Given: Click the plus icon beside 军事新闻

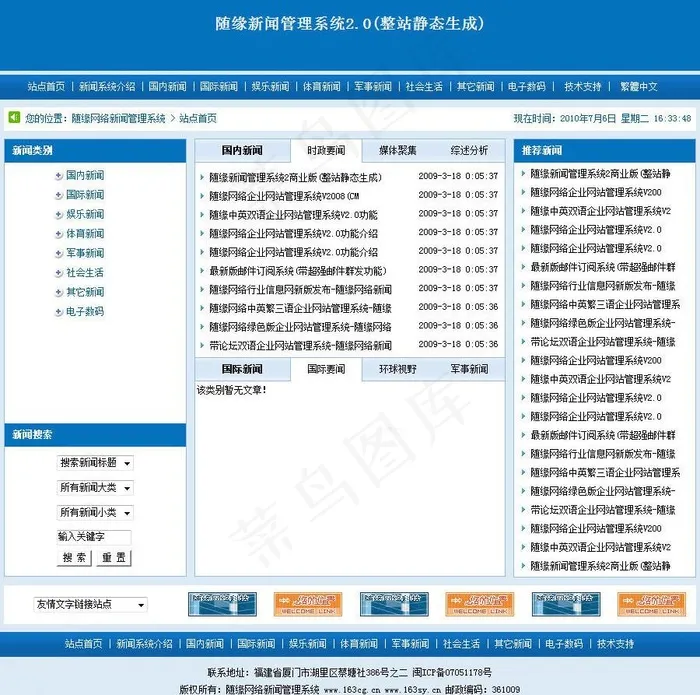Looking at the screenshot, I should click(x=59, y=254).
